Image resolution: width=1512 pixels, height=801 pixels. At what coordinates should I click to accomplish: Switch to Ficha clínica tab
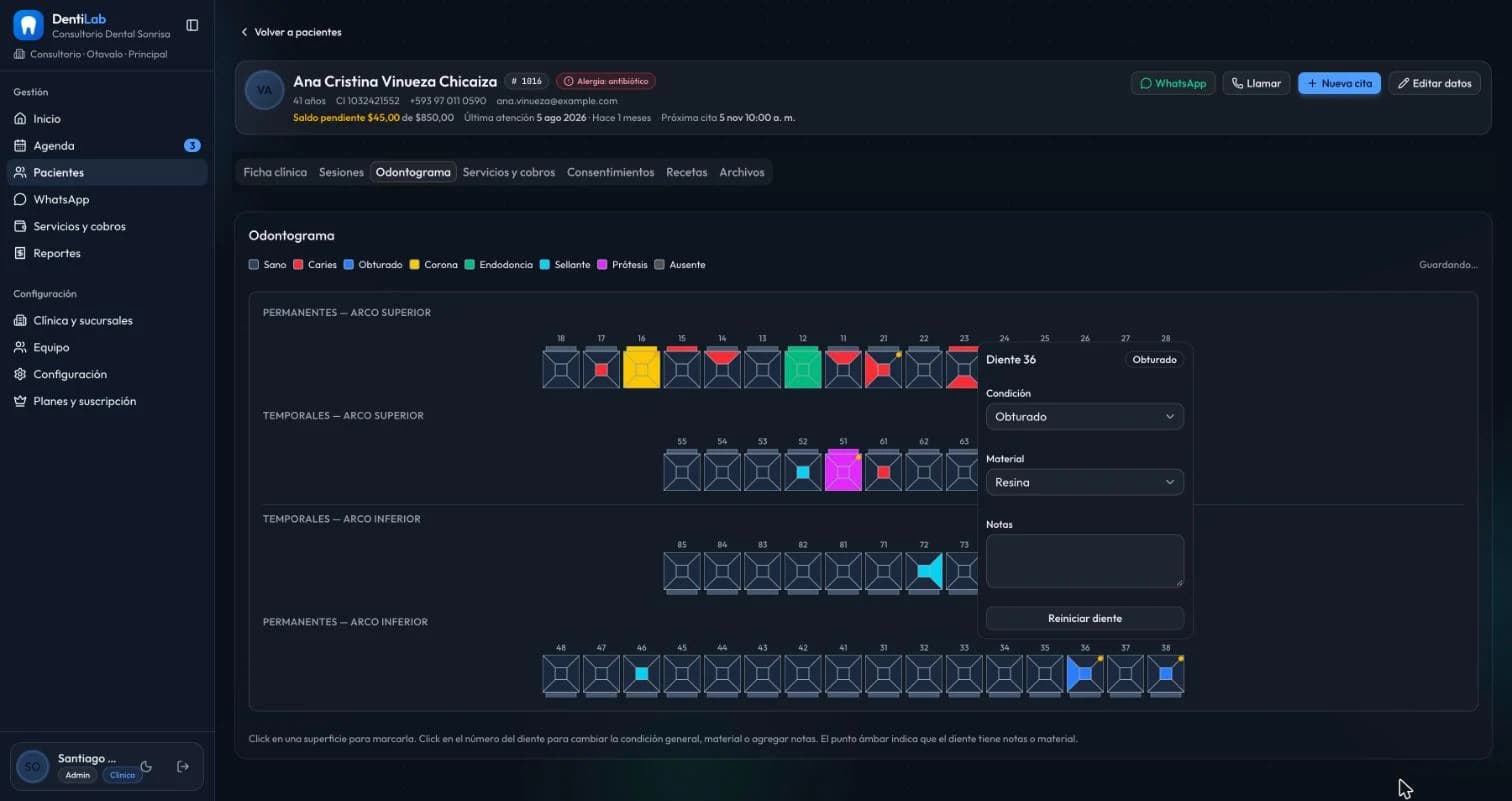[x=275, y=172]
